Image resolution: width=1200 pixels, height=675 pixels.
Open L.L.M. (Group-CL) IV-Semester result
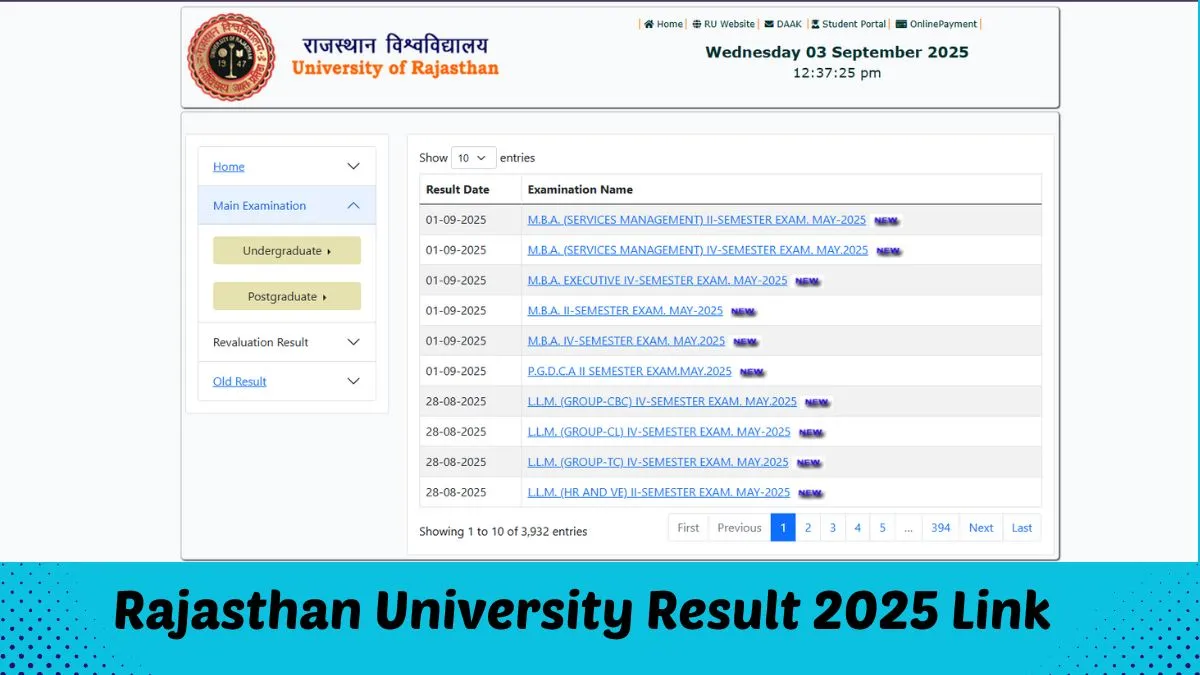(659, 432)
